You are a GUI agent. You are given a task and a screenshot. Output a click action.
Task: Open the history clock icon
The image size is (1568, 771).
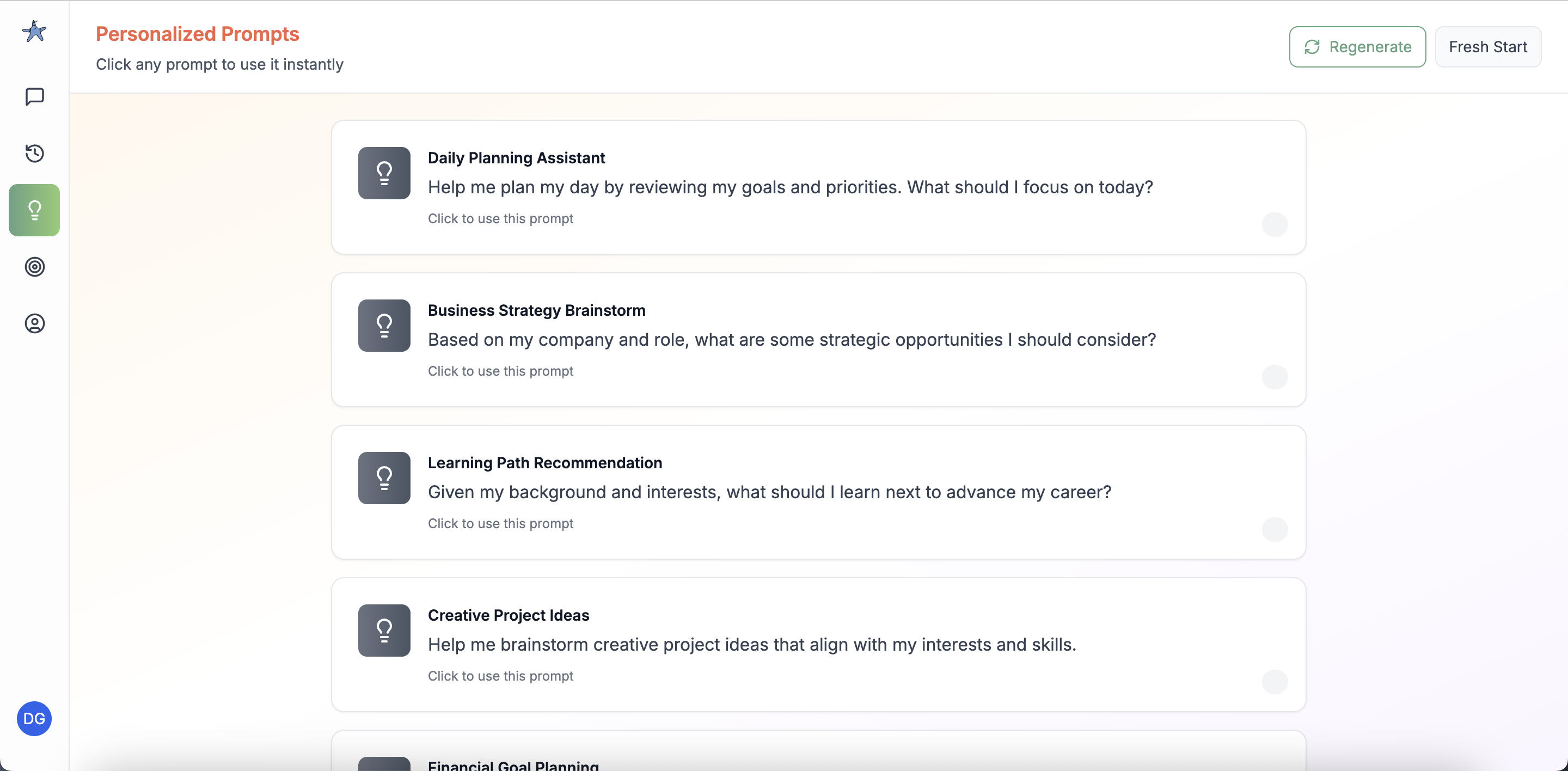click(34, 154)
